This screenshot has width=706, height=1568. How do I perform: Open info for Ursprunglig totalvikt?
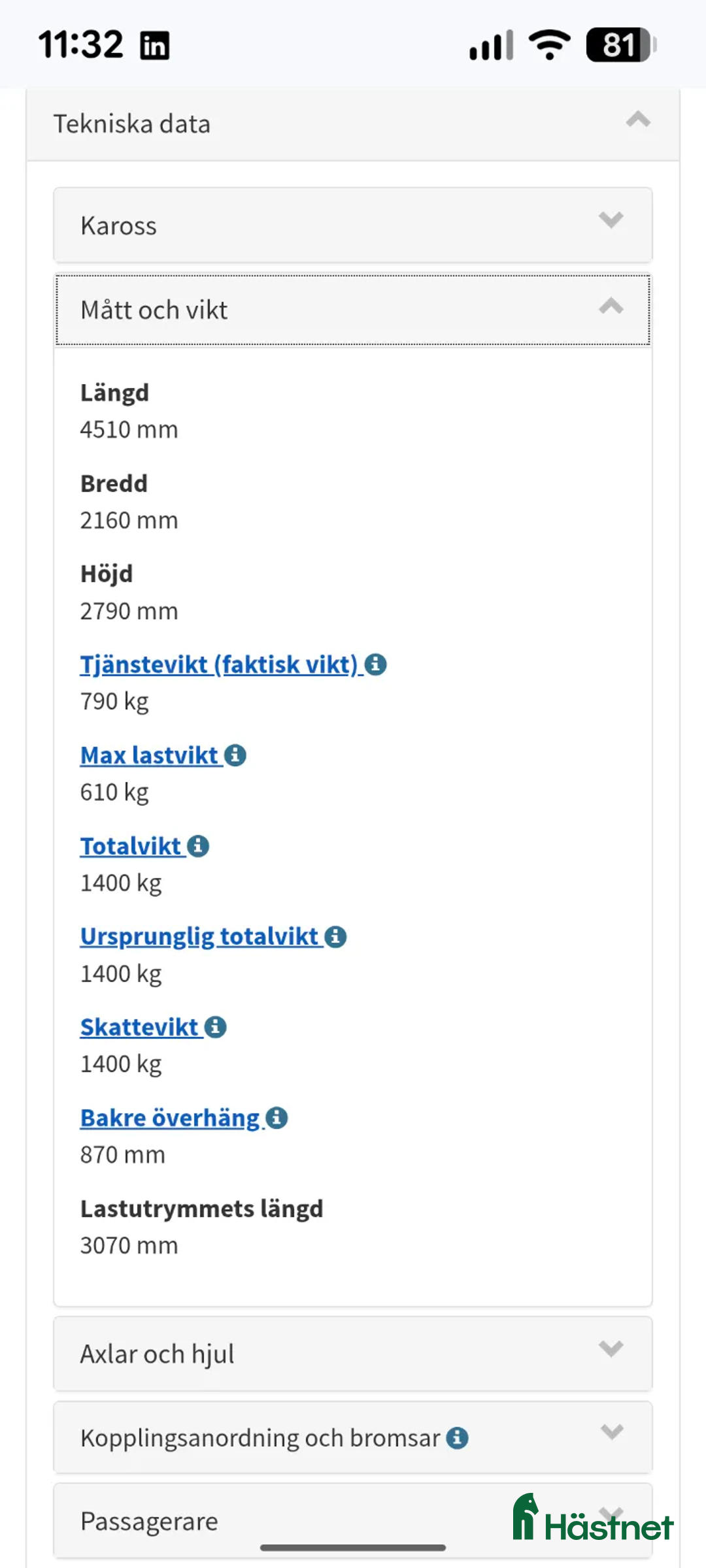pyautogui.click(x=336, y=936)
